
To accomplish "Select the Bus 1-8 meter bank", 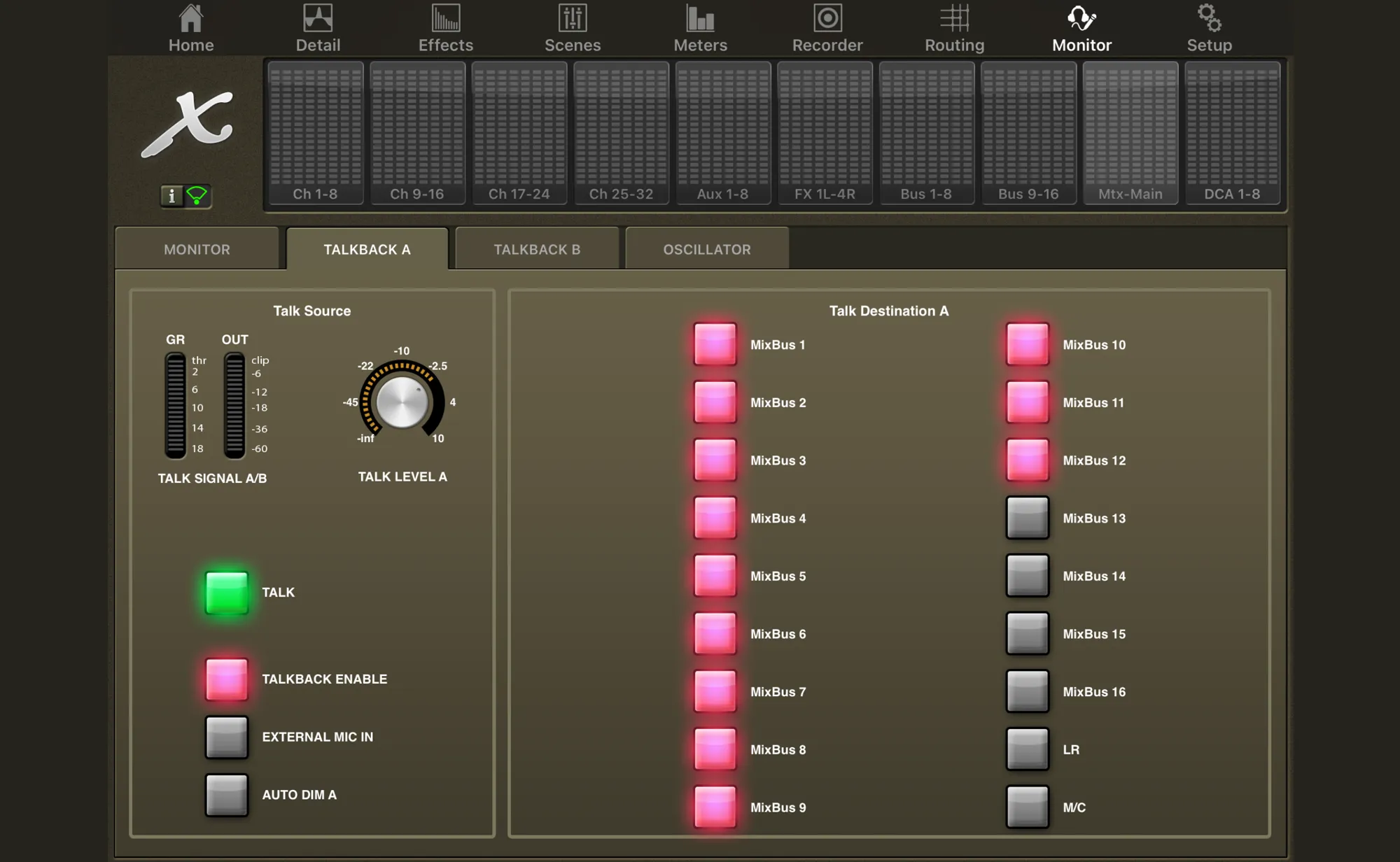I will click(927, 133).
